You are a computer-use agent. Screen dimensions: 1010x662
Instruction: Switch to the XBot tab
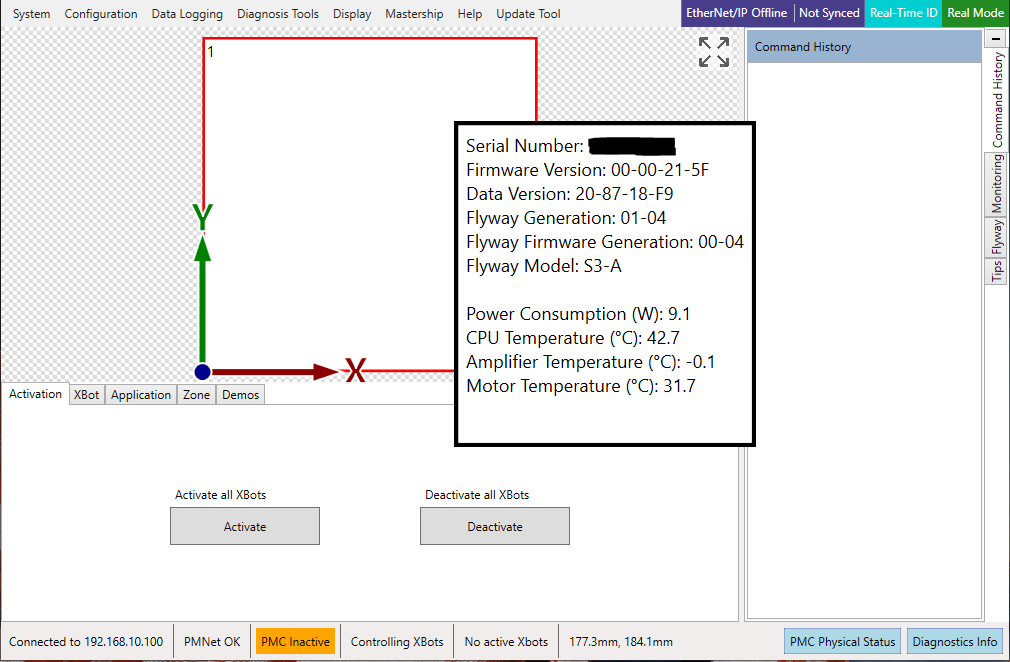coord(87,395)
